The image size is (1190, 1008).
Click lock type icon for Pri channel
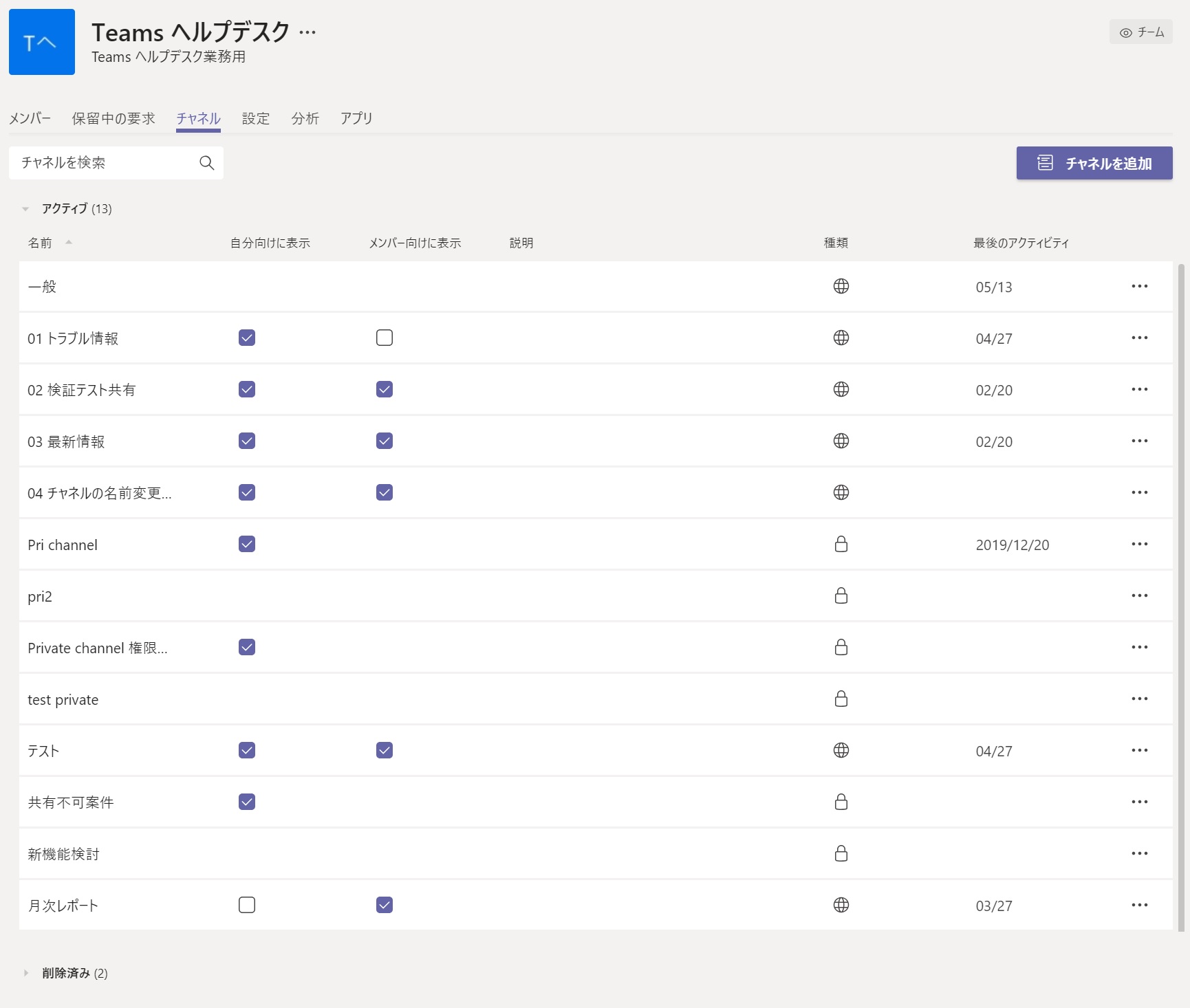coord(841,544)
